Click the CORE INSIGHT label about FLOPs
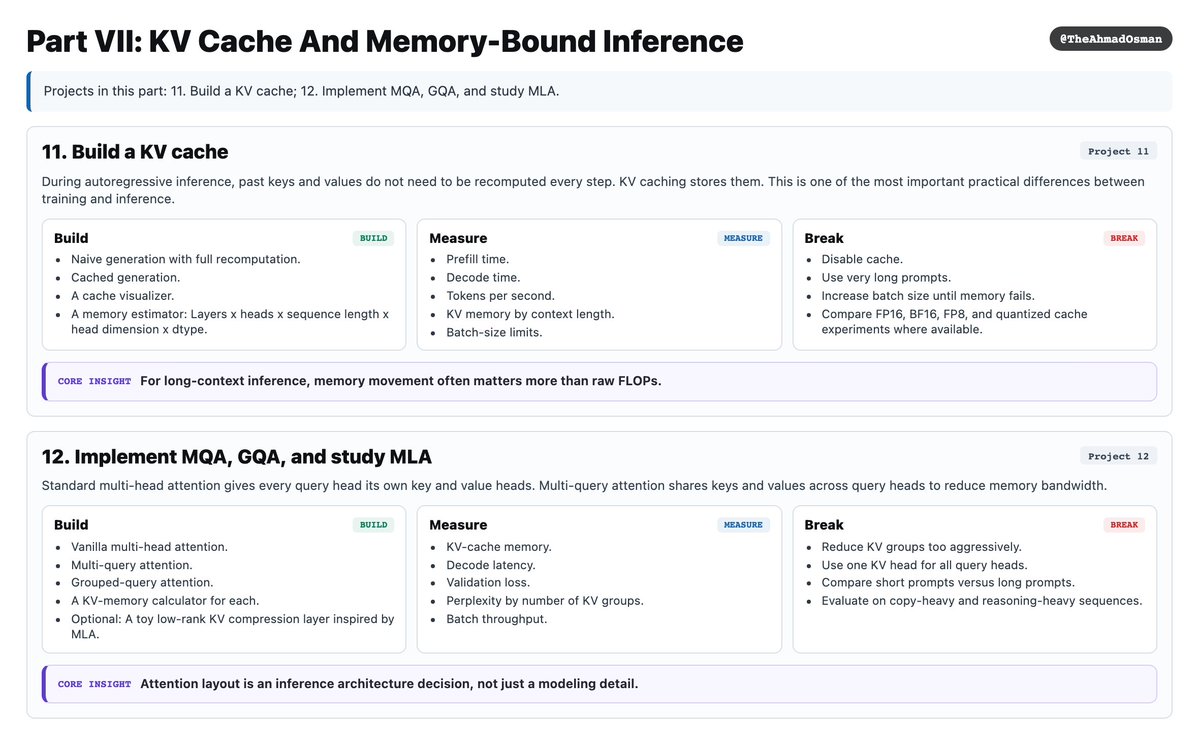1199x743 pixels. 94,381
